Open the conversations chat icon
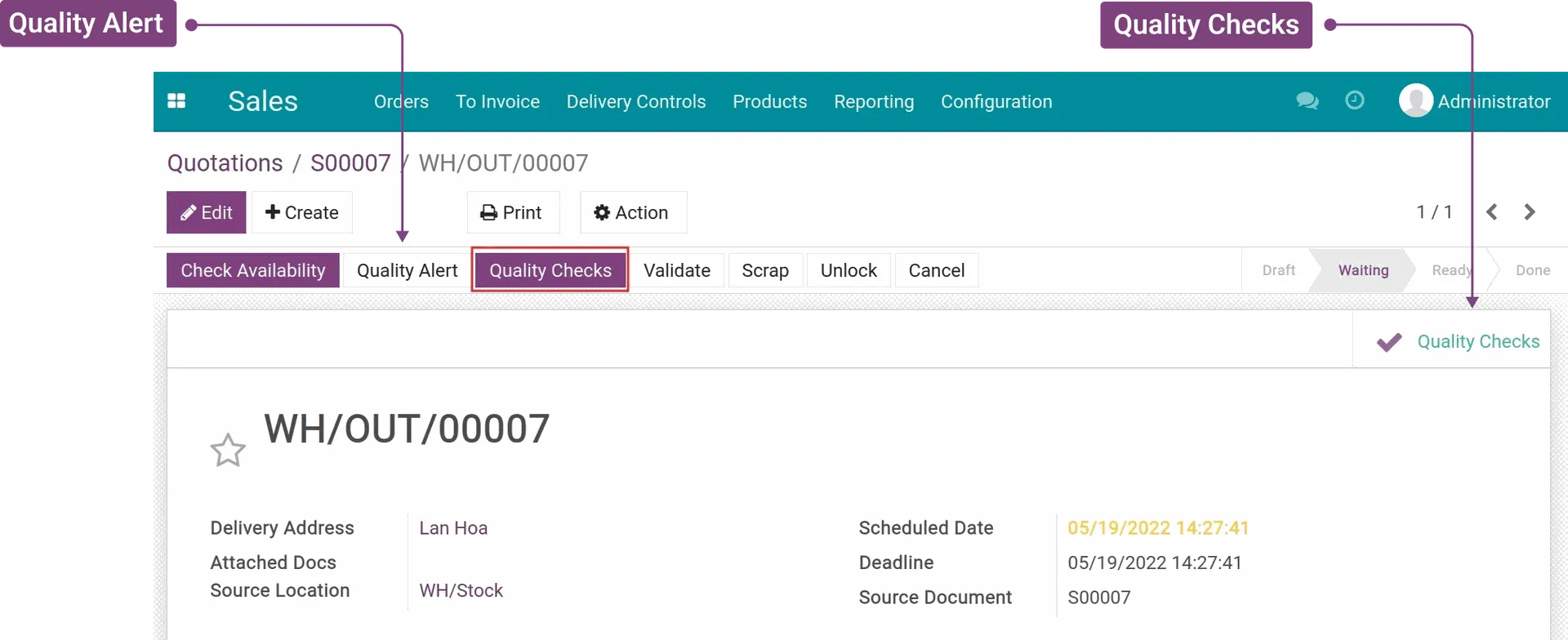Viewport: 1568px width, 640px height. [x=1307, y=101]
